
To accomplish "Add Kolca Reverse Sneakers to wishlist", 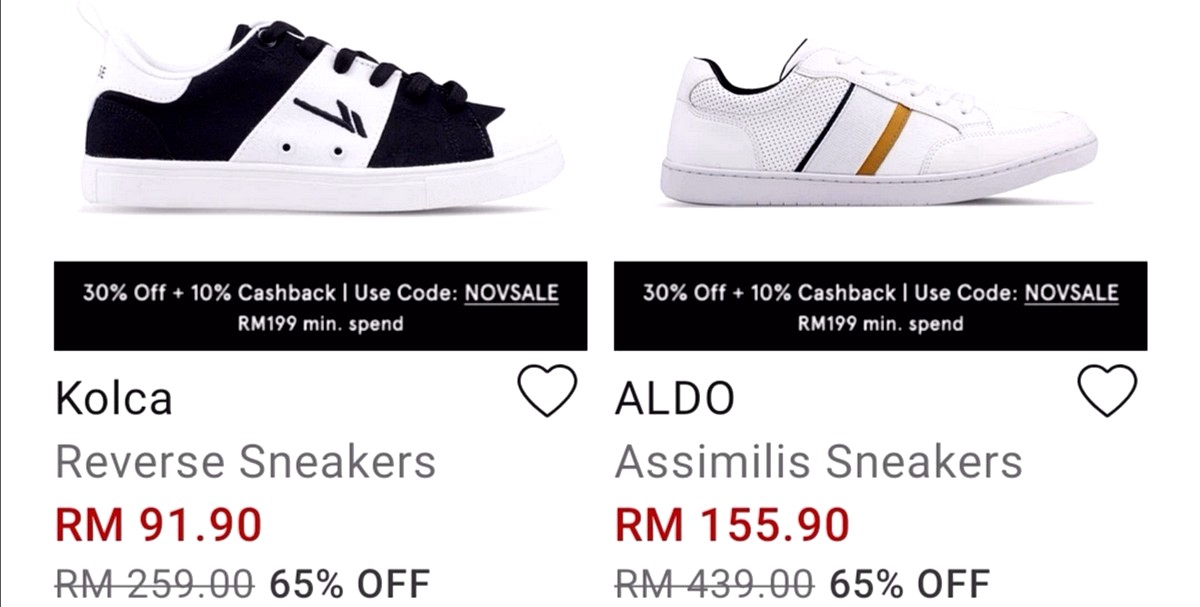I will tap(548, 390).
